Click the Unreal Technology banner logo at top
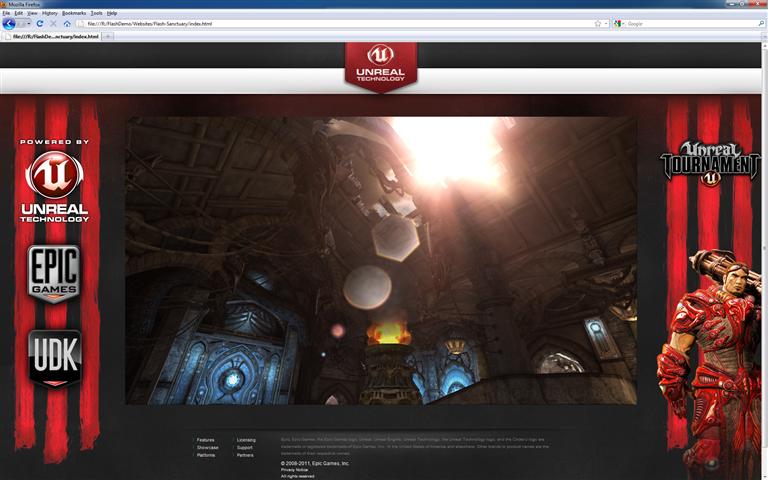This screenshot has height=480, width=768. click(x=380, y=66)
